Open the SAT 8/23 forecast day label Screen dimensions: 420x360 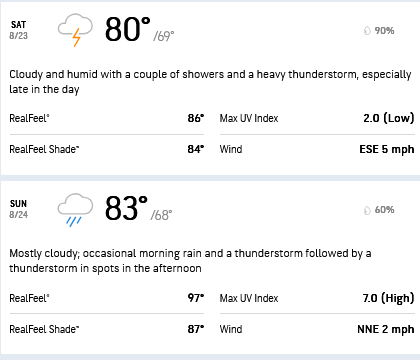[19, 30]
